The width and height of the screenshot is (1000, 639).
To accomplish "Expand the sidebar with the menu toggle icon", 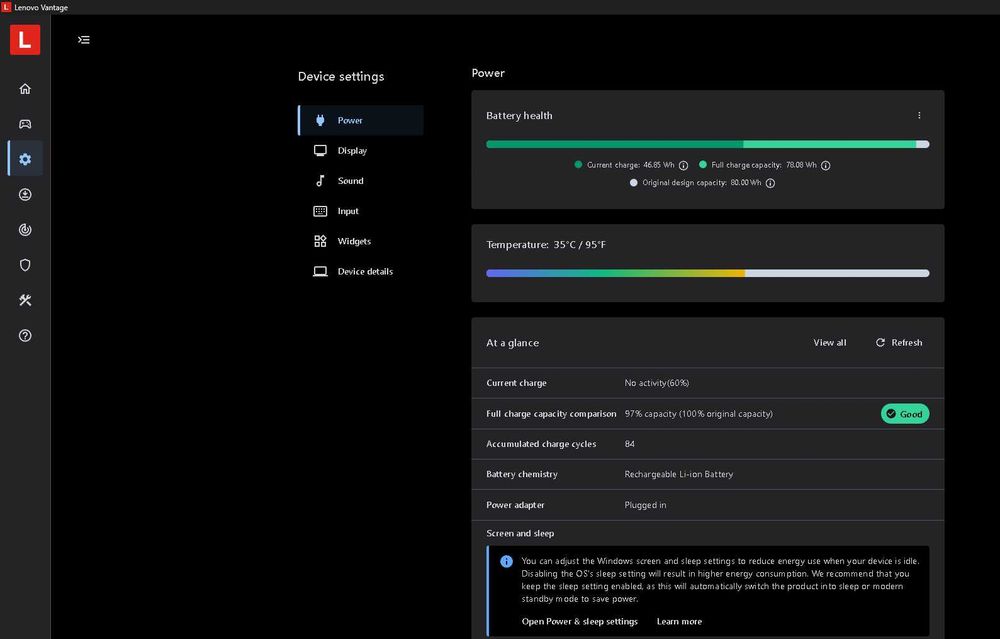I will pos(84,40).
